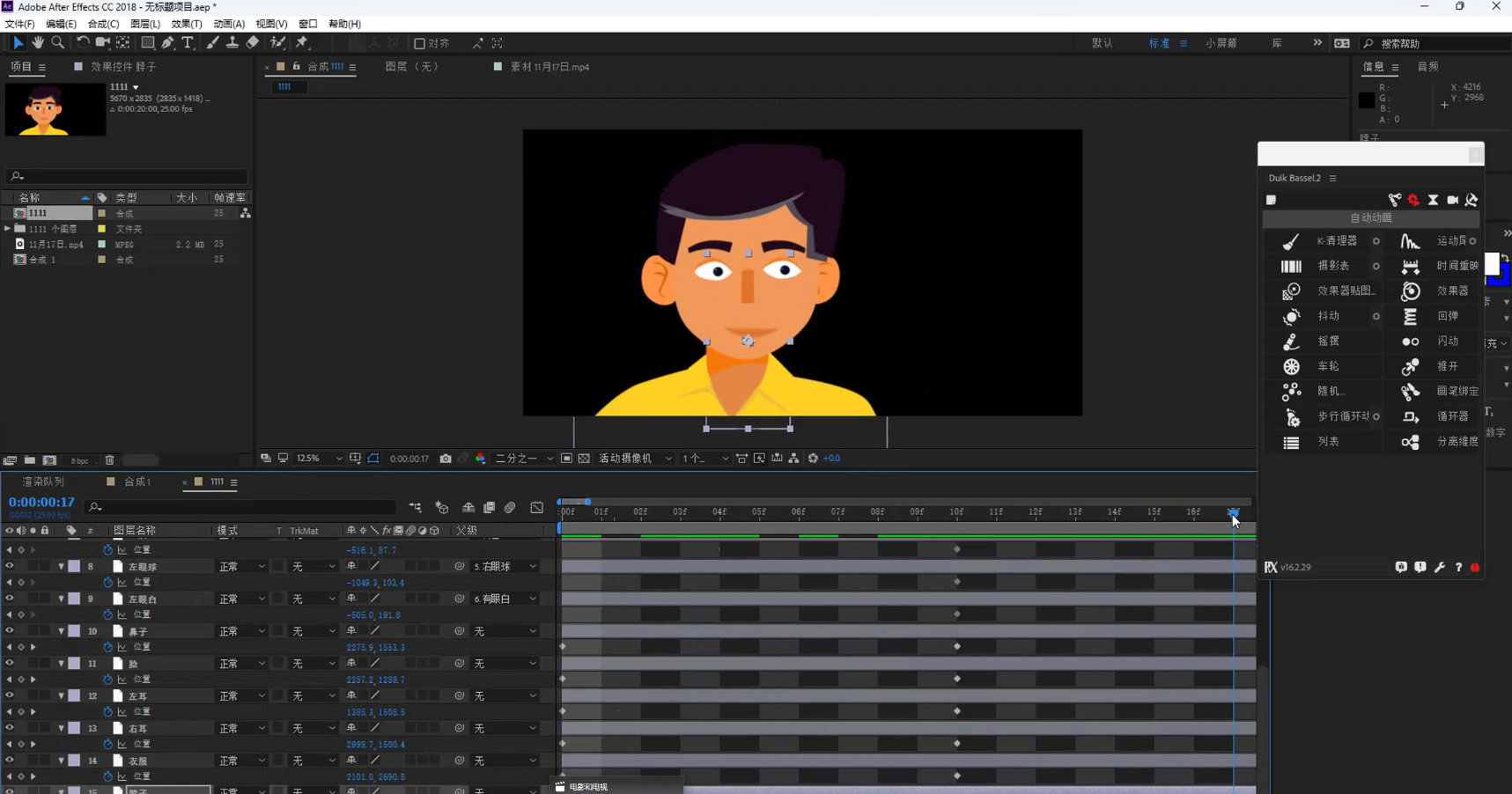Hide the 左眼球 layer eye toggle
Screen dimensions: 1512x794
tap(10, 566)
